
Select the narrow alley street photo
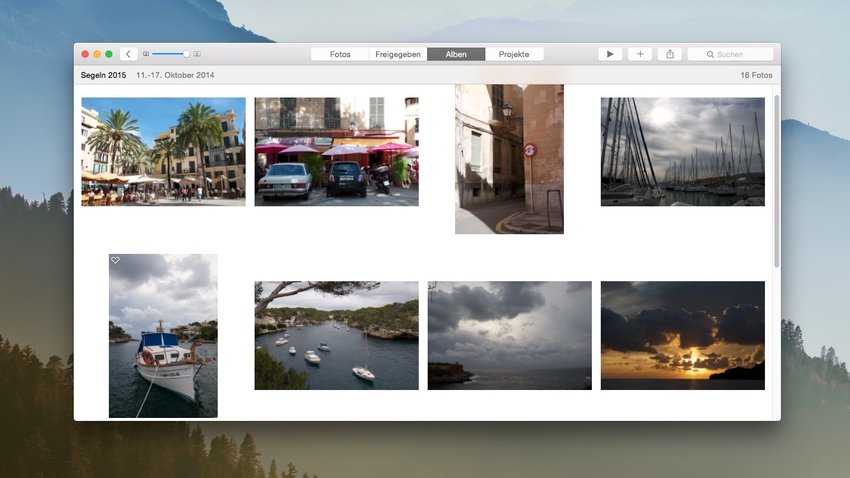pos(510,159)
